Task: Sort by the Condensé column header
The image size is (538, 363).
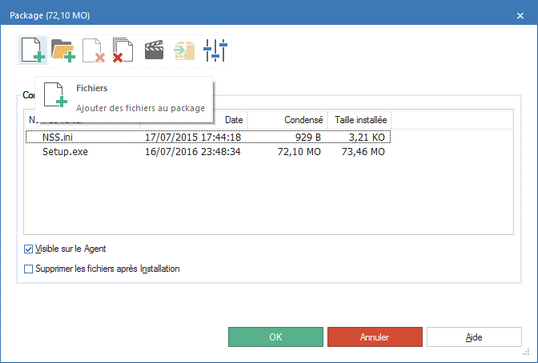Action: tap(288, 120)
